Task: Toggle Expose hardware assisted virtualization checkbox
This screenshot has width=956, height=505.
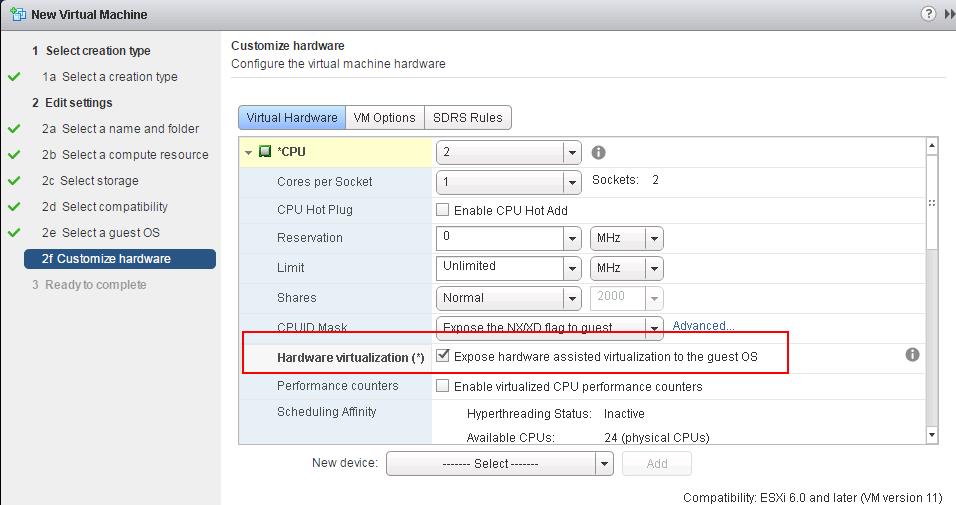Action: point(443,356)
